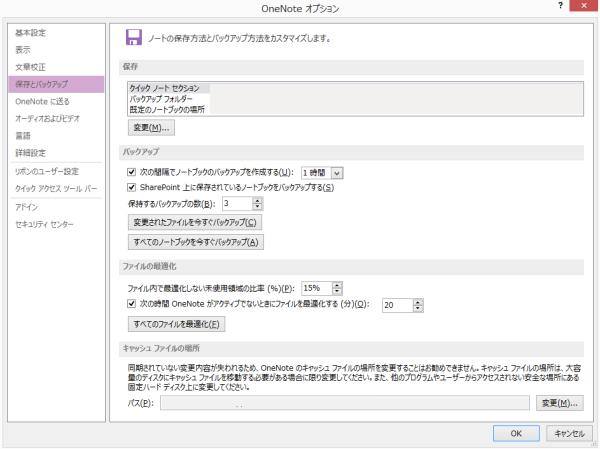Click the optimize minutes 20 spinner

(x=417, y=304)
